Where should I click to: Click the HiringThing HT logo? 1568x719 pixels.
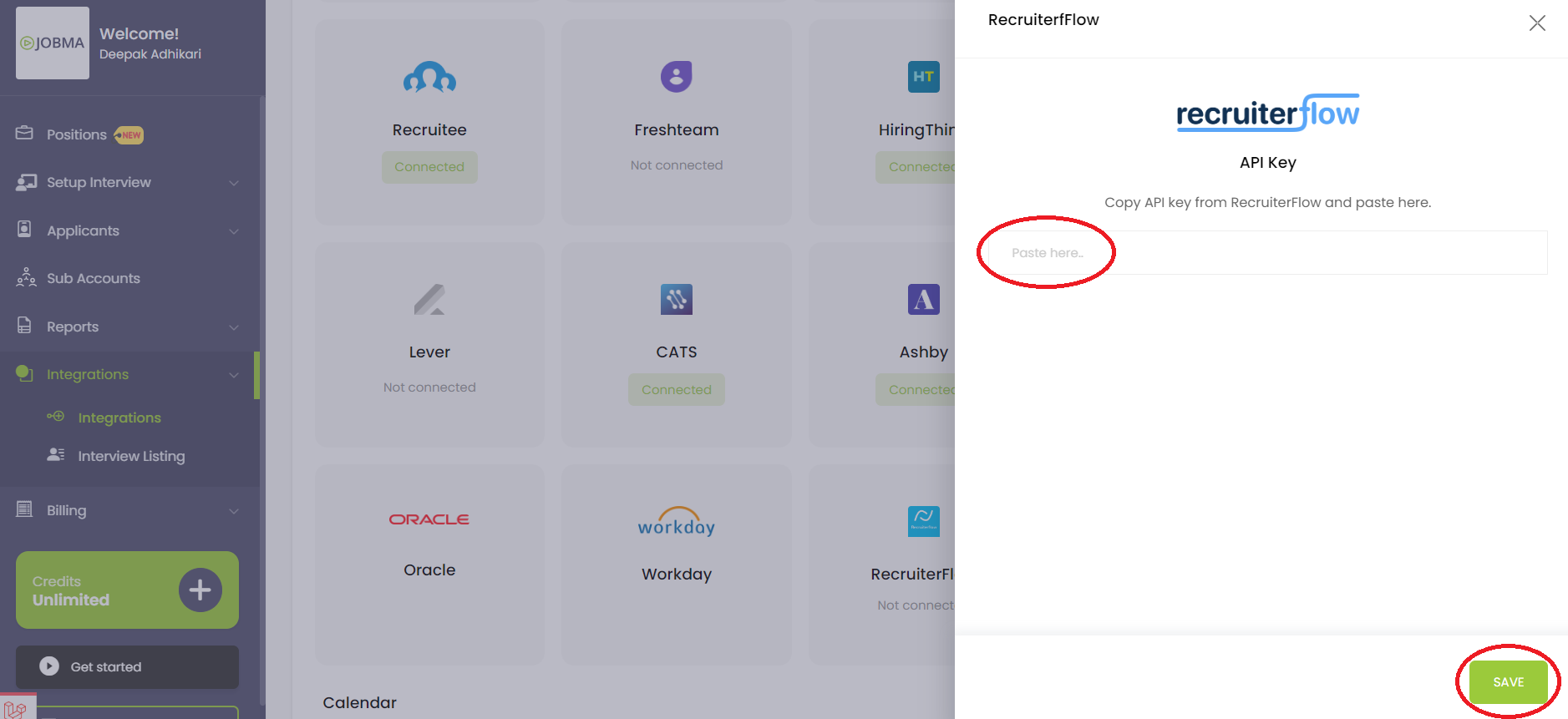(924, 77)
